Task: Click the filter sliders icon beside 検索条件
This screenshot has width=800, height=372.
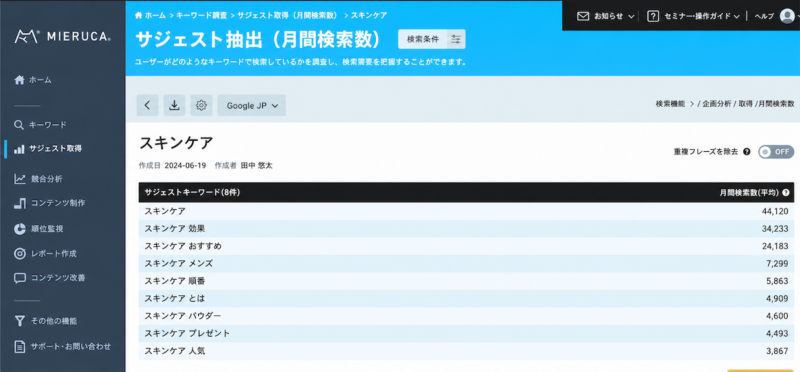Action: (456, 39)
